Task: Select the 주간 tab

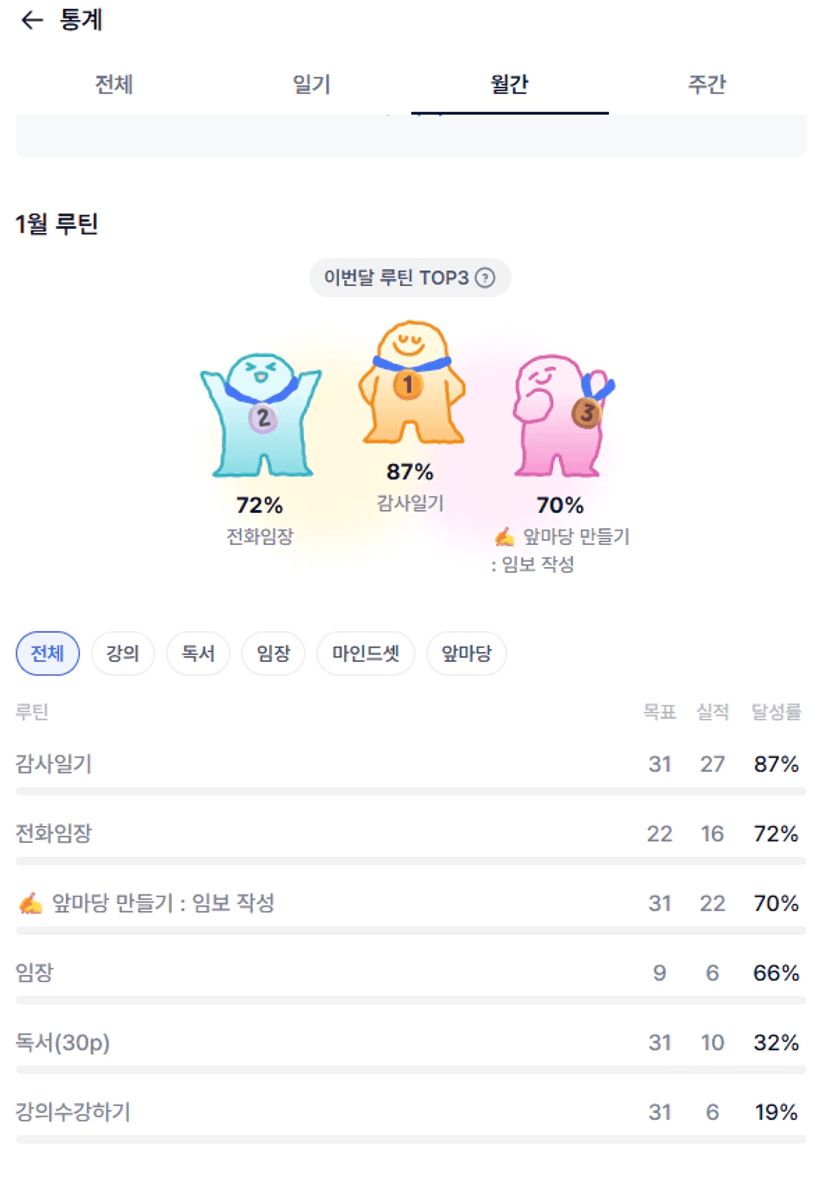Action: click(706, 85)
